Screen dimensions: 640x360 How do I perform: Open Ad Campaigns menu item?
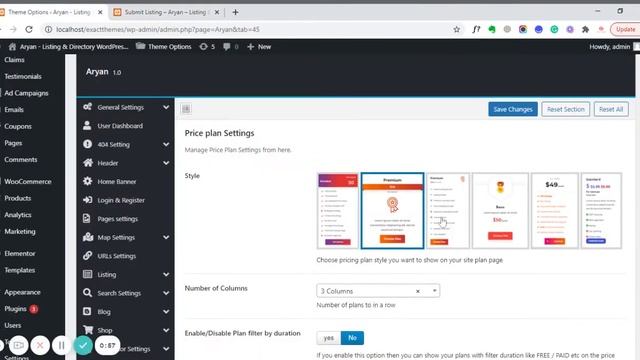(x=26, y=93)
